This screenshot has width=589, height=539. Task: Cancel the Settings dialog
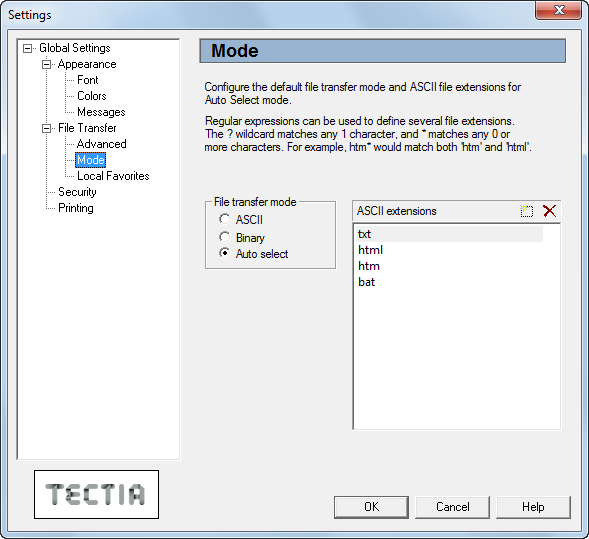[x=452, y=507]
